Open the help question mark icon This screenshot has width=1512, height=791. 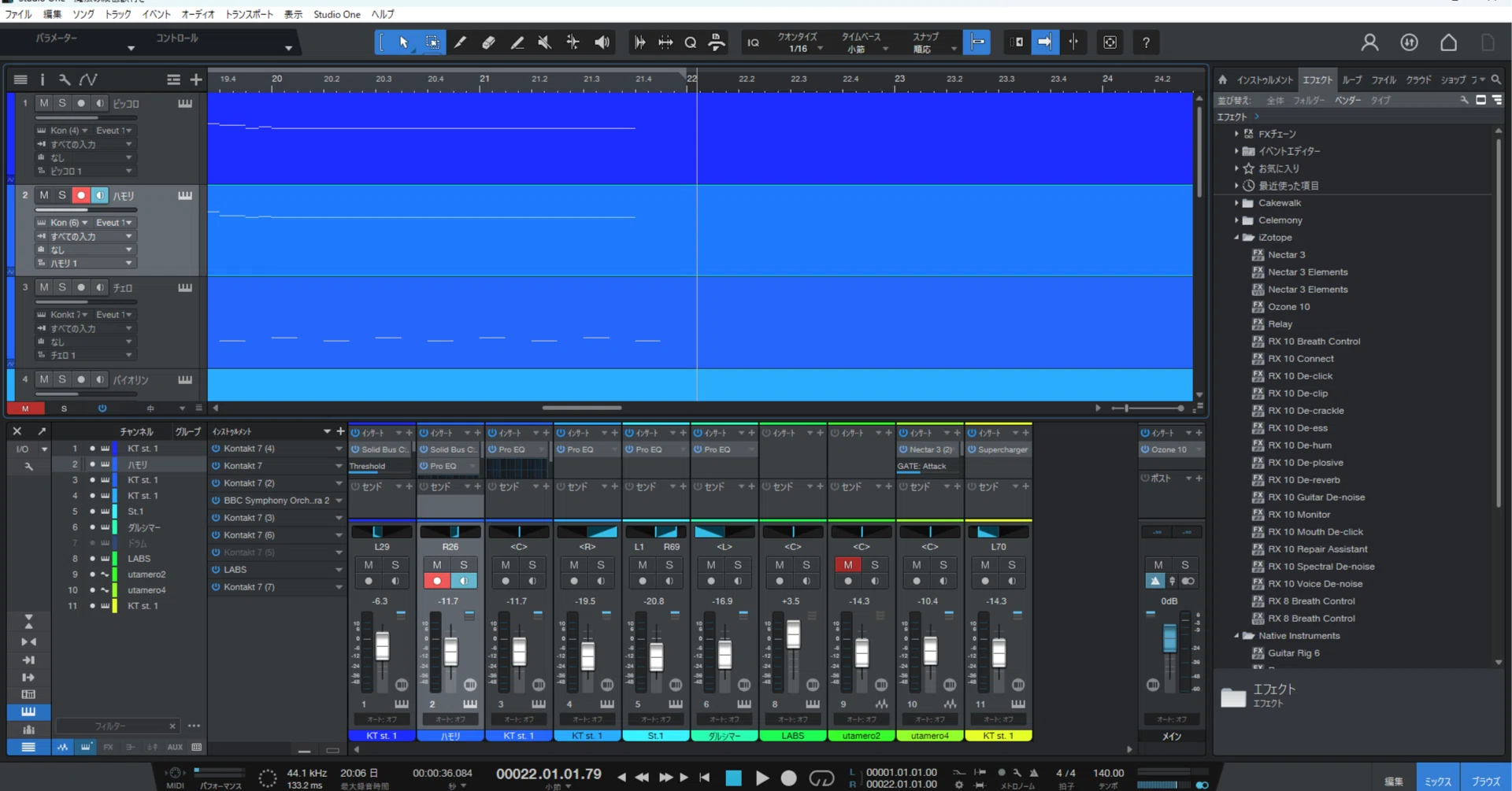1146,43
